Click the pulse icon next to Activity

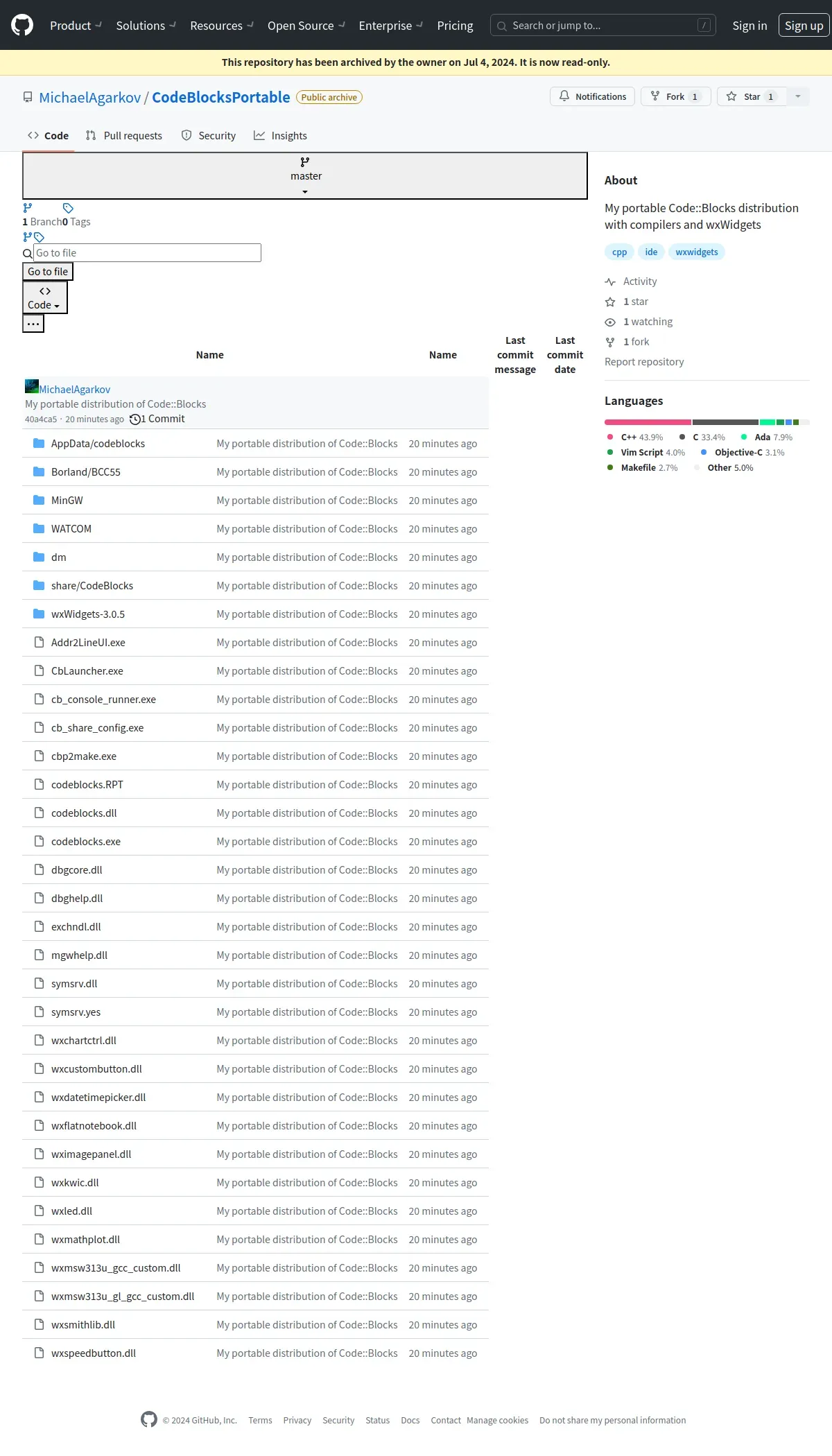(610, 281)
